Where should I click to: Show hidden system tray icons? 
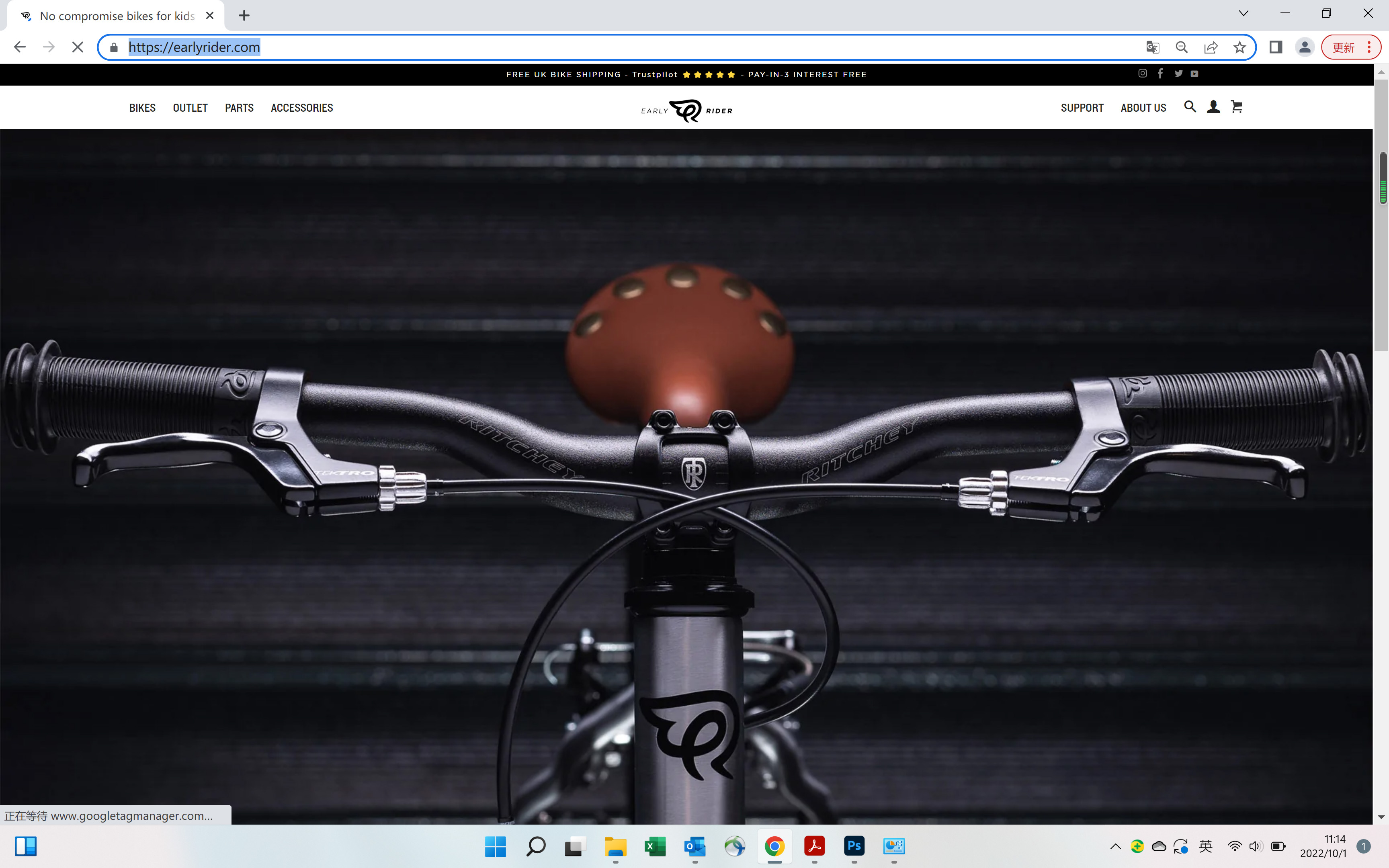tap(1115, 846)
